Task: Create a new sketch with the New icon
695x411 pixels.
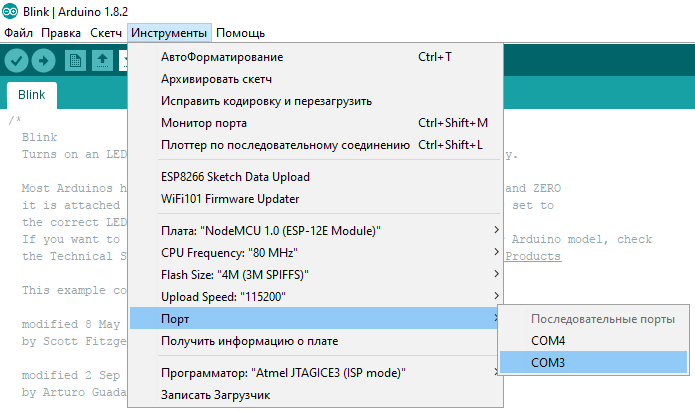Action: (75, 61)
